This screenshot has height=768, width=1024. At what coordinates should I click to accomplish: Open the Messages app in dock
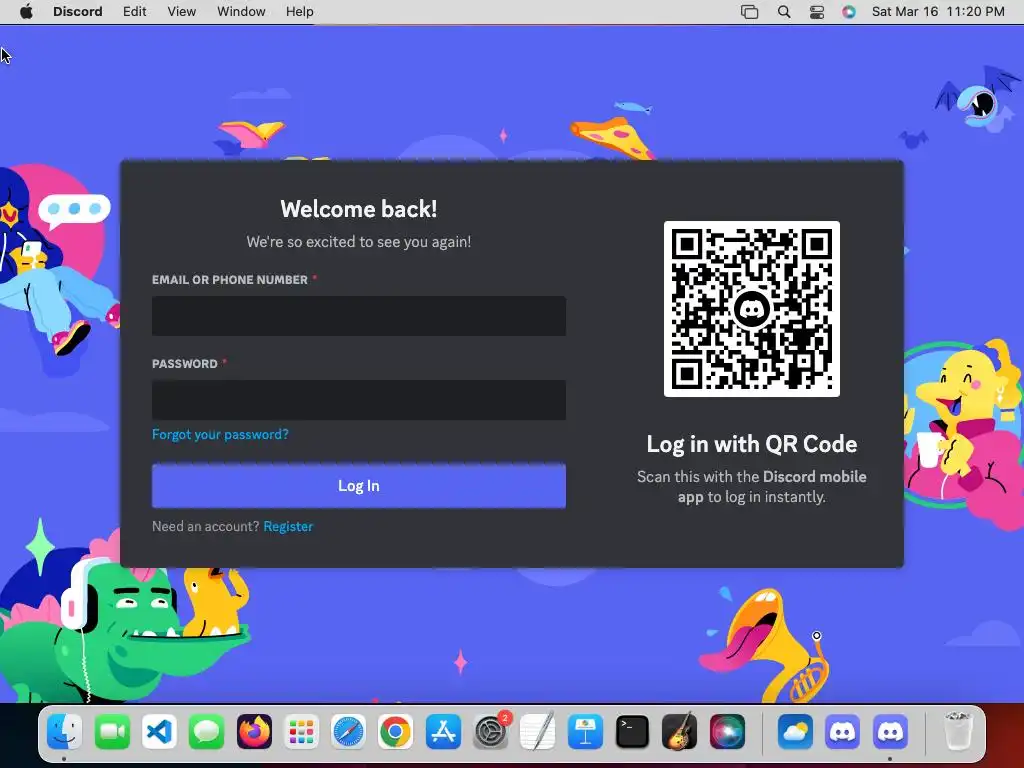[206, 731]
